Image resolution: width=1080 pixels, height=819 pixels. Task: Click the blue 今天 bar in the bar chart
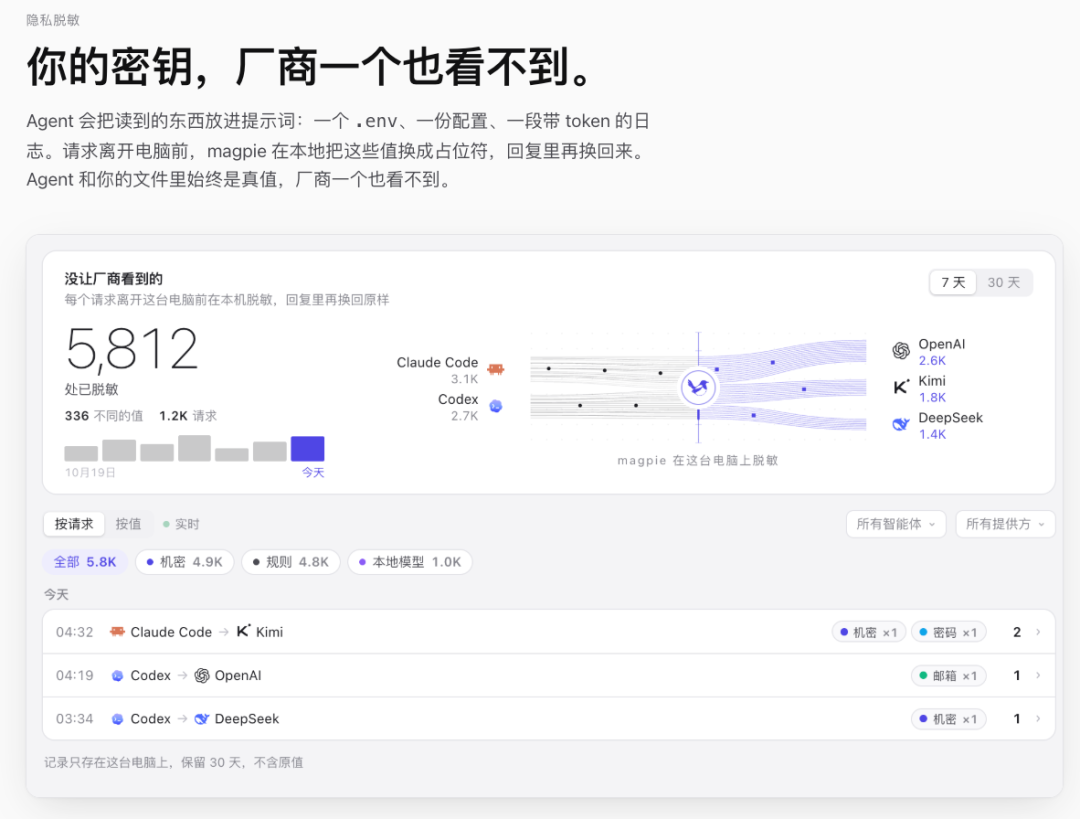307,448
